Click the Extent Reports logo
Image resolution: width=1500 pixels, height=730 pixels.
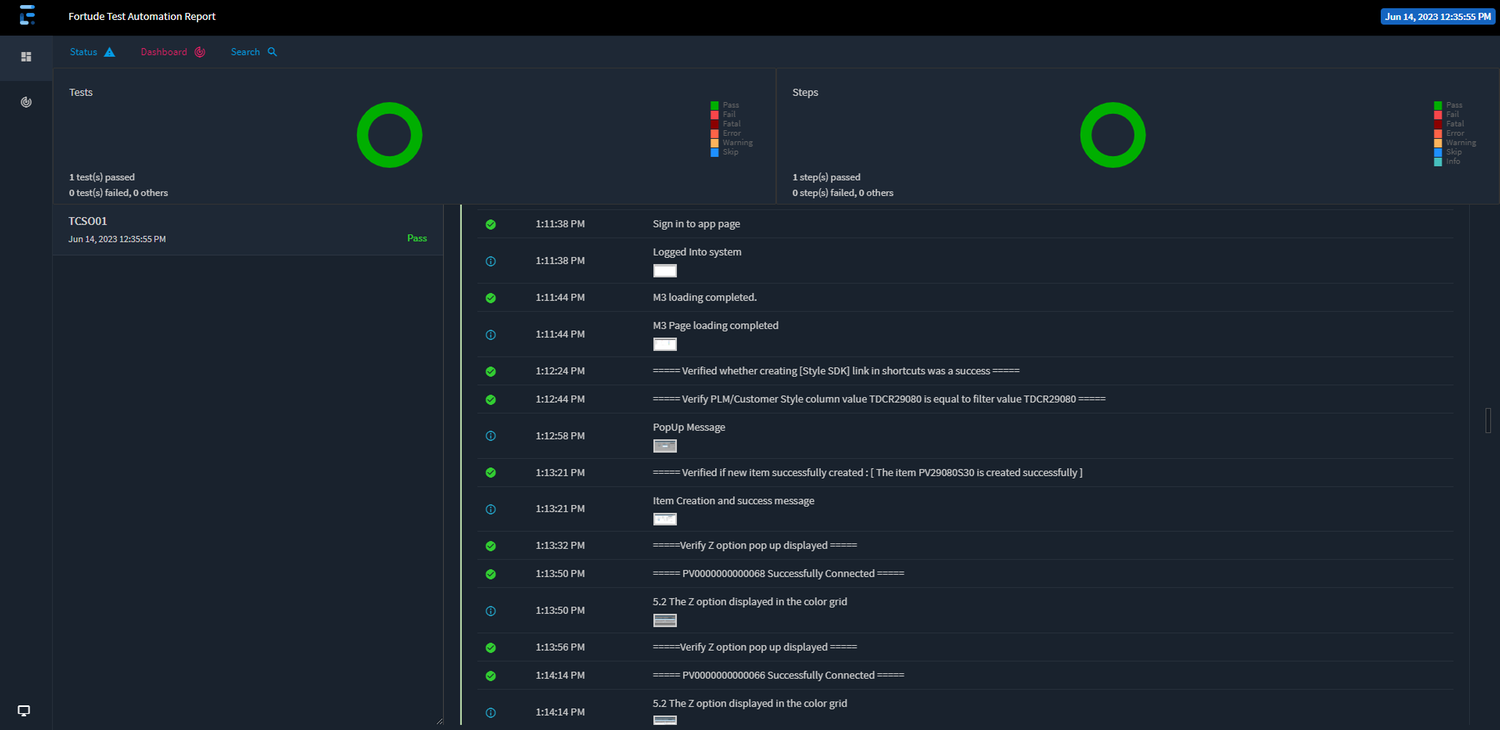[x=28, y=16]
